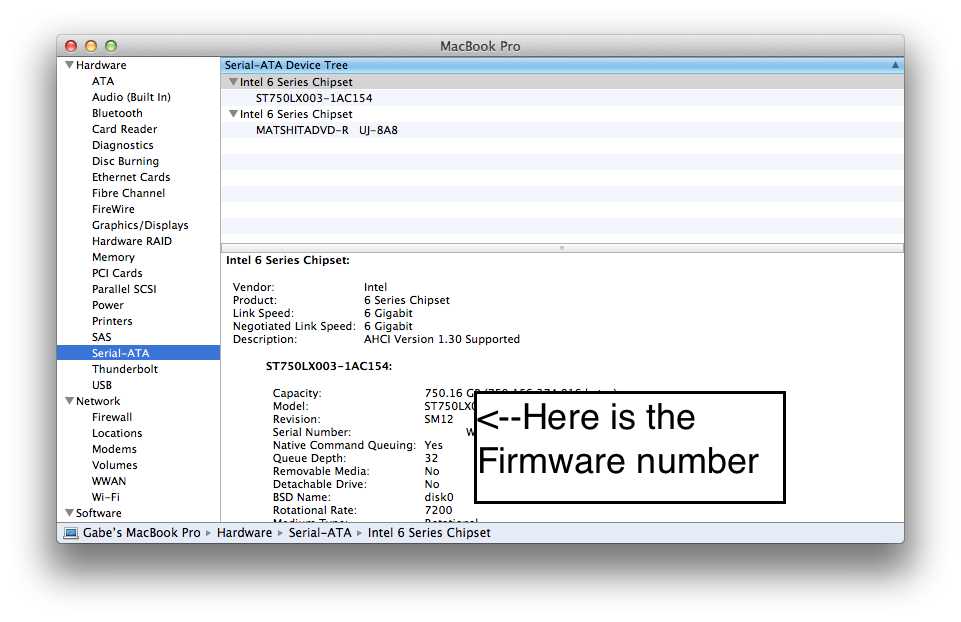The image size is (961, 622).
Task: Select FireWire in the sidebar
Action: [x=113, y=209]
